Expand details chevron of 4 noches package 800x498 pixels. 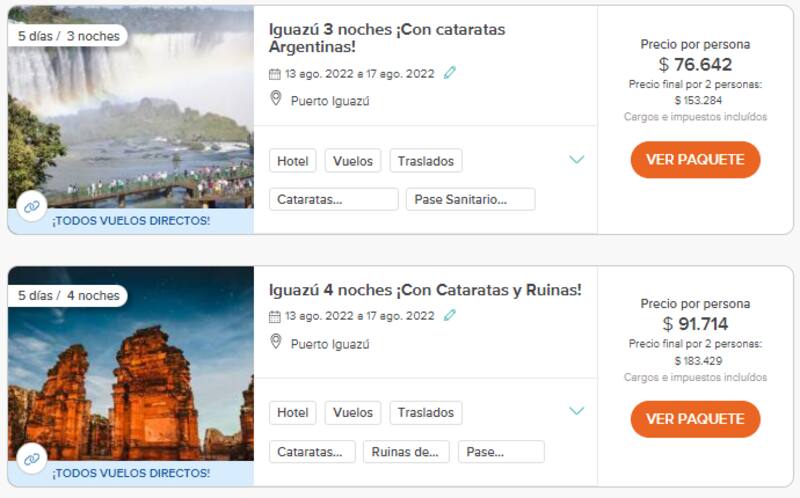click(x=576, y=411)
